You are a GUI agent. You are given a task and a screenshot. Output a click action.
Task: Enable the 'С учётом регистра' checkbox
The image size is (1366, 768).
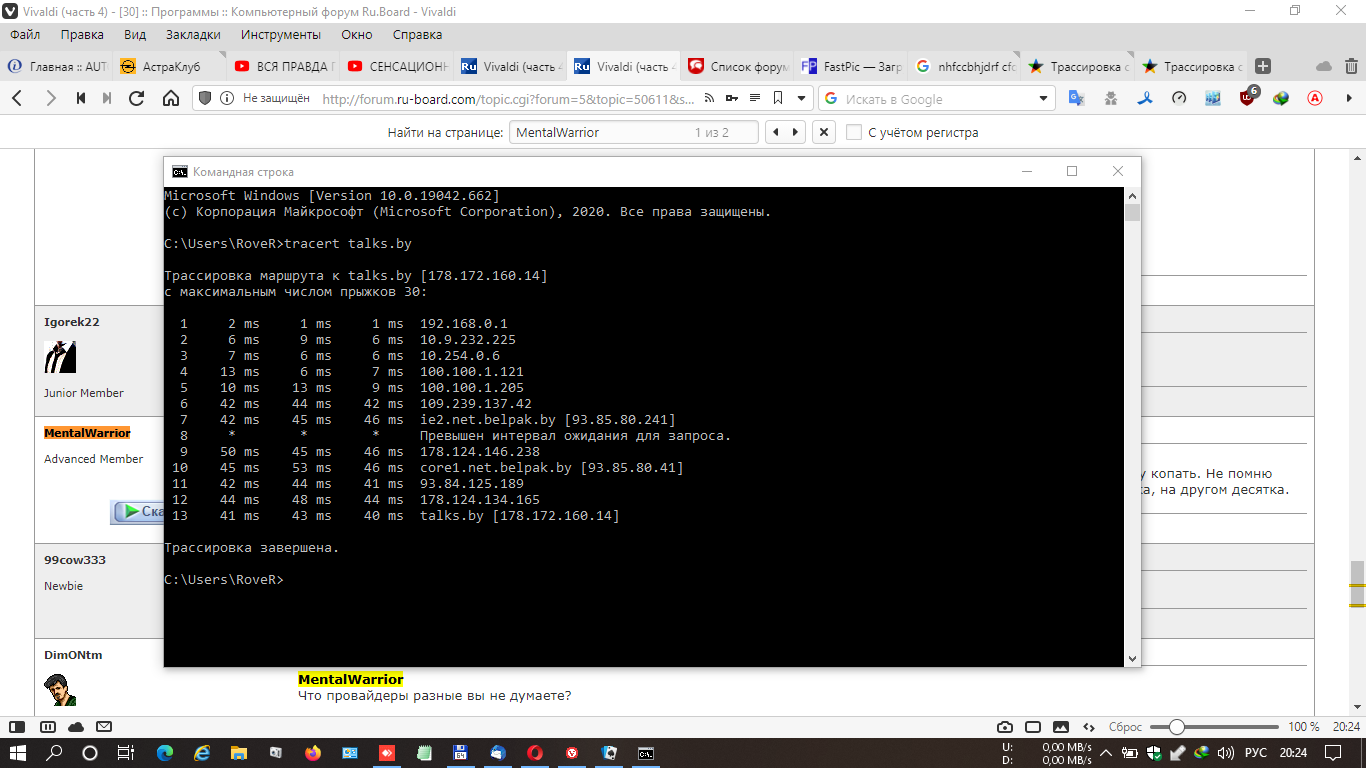click(854, 132)
